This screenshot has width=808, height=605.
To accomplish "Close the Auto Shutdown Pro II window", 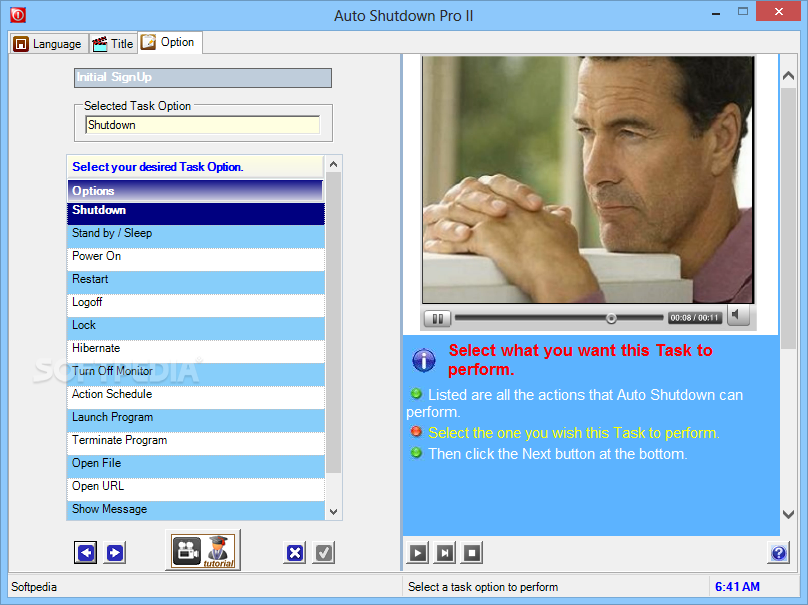I will pyautogui.click(x=779, y=11).
